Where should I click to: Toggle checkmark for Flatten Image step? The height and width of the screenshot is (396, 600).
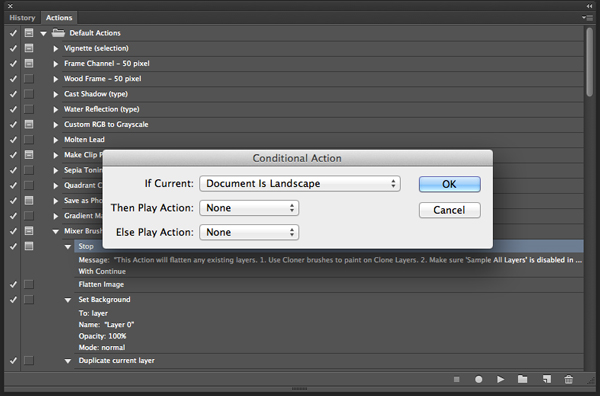[13, 284]
